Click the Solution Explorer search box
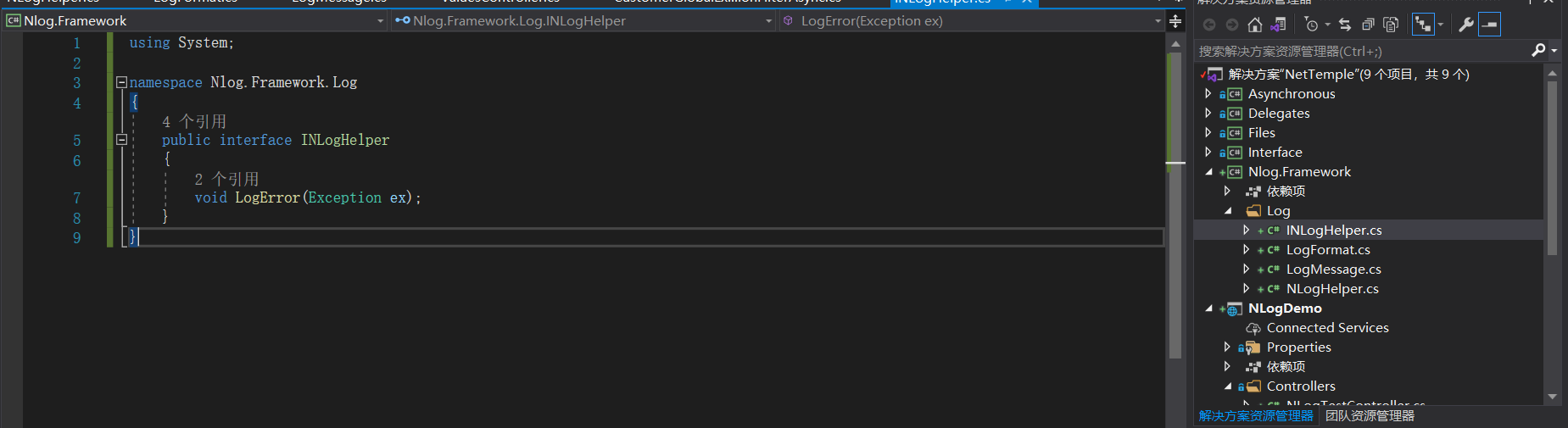Viewport: 1568px width, 428px height. click(1362, 51)
